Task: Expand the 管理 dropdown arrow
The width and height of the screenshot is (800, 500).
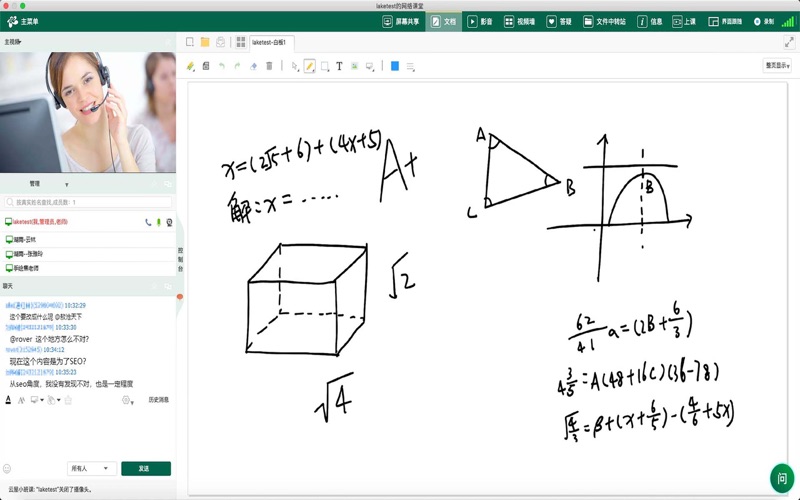Action: [67, 185]
